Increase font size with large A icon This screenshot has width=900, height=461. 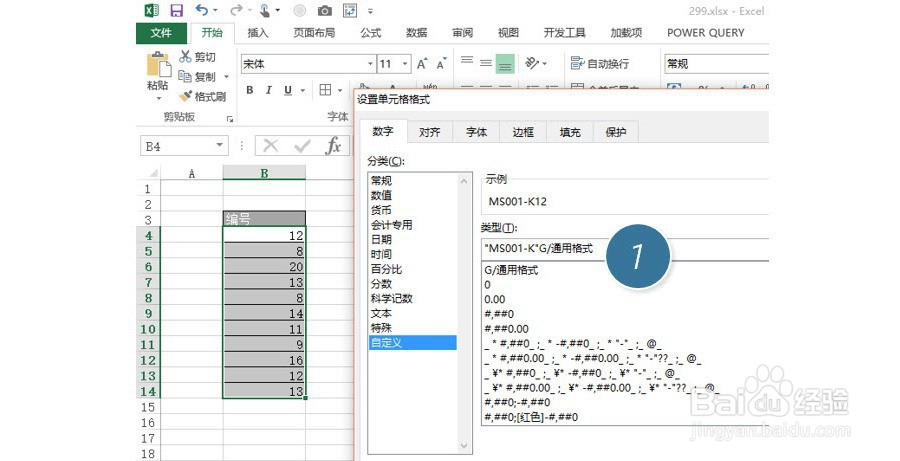[422, 64]
